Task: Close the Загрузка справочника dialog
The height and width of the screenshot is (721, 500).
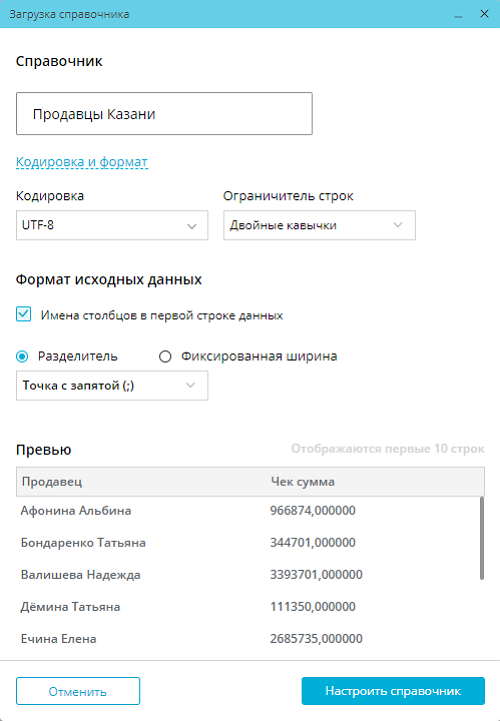Action: click(484, 14)
